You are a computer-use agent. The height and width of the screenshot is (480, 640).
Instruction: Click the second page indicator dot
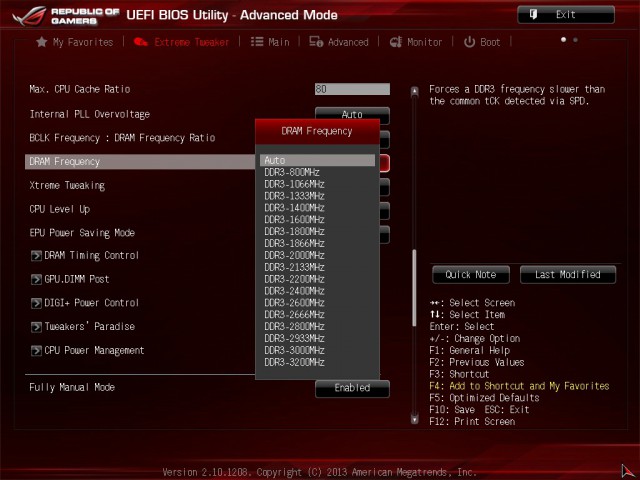575,40
